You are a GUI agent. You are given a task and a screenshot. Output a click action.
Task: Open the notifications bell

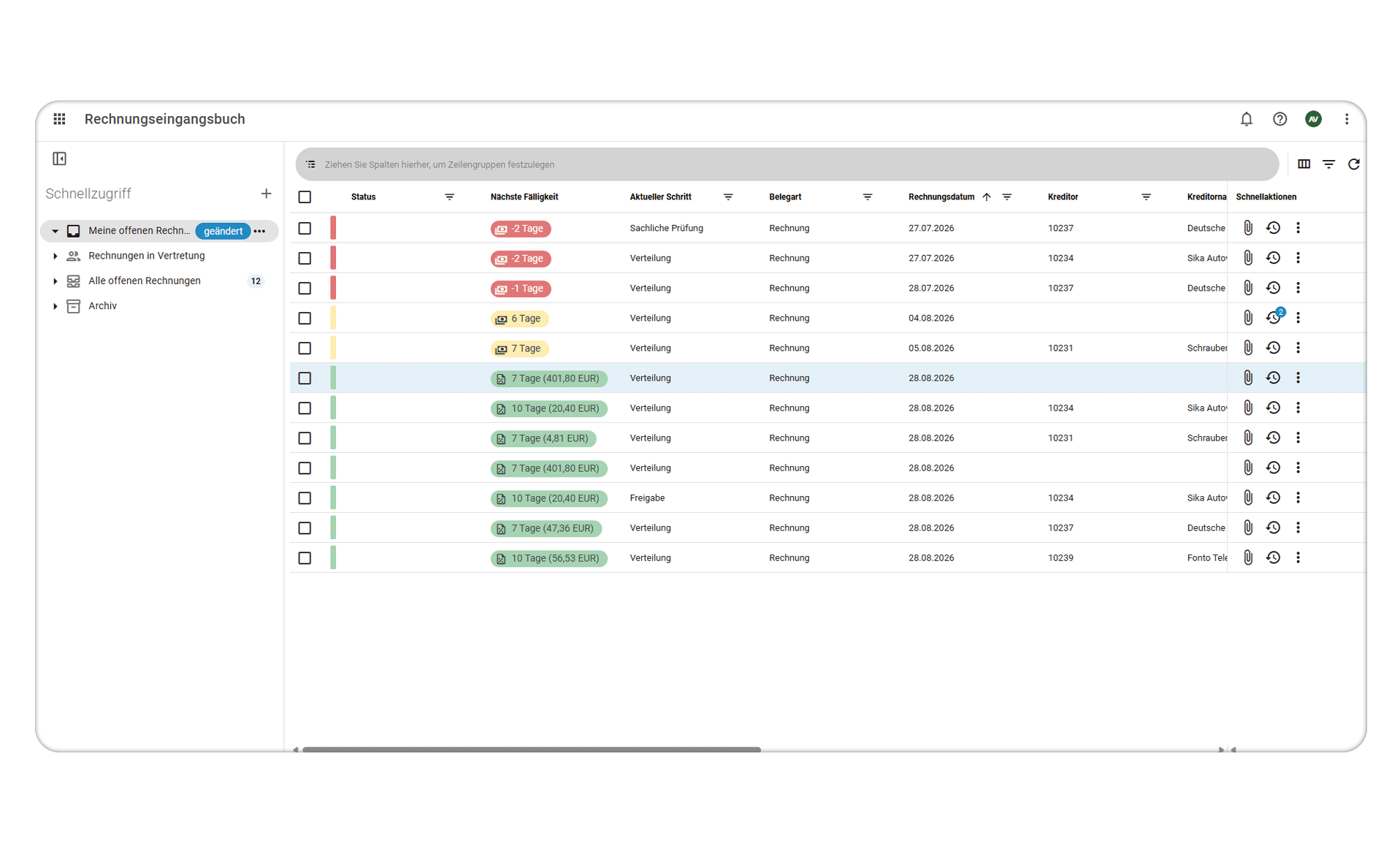pos(1246,119)
